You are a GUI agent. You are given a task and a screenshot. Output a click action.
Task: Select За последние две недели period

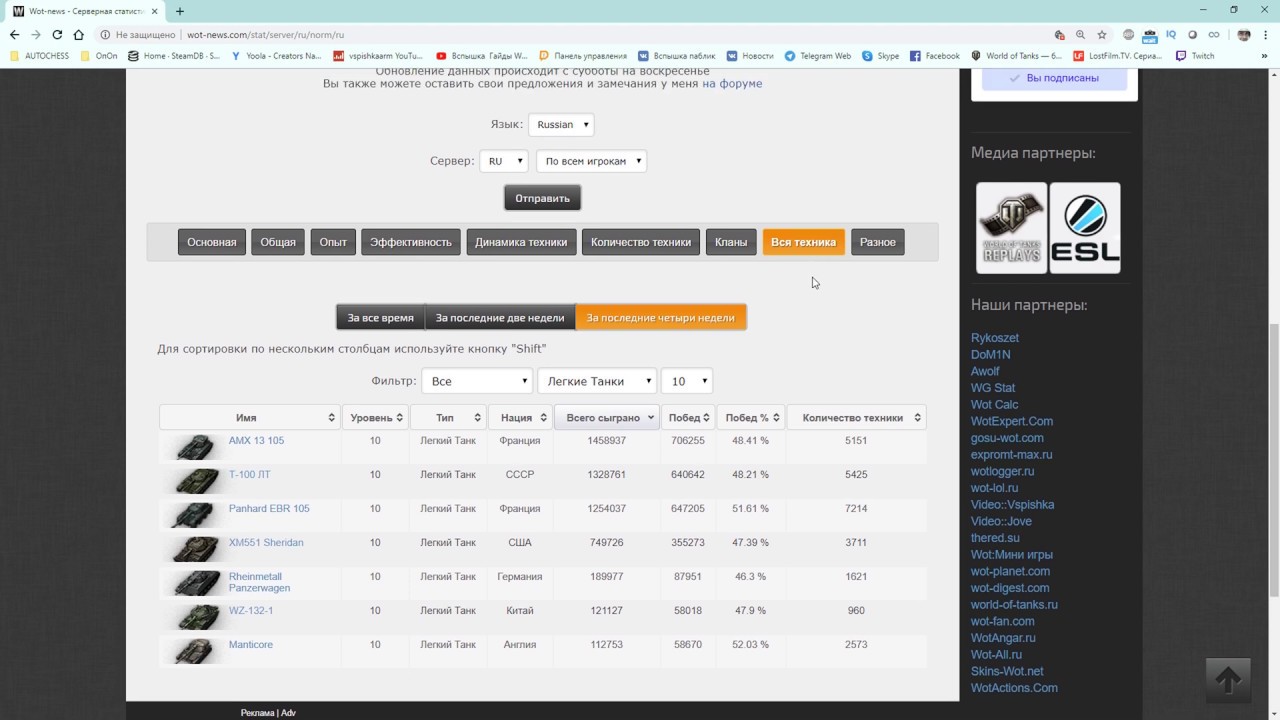[x=500, y=318]
